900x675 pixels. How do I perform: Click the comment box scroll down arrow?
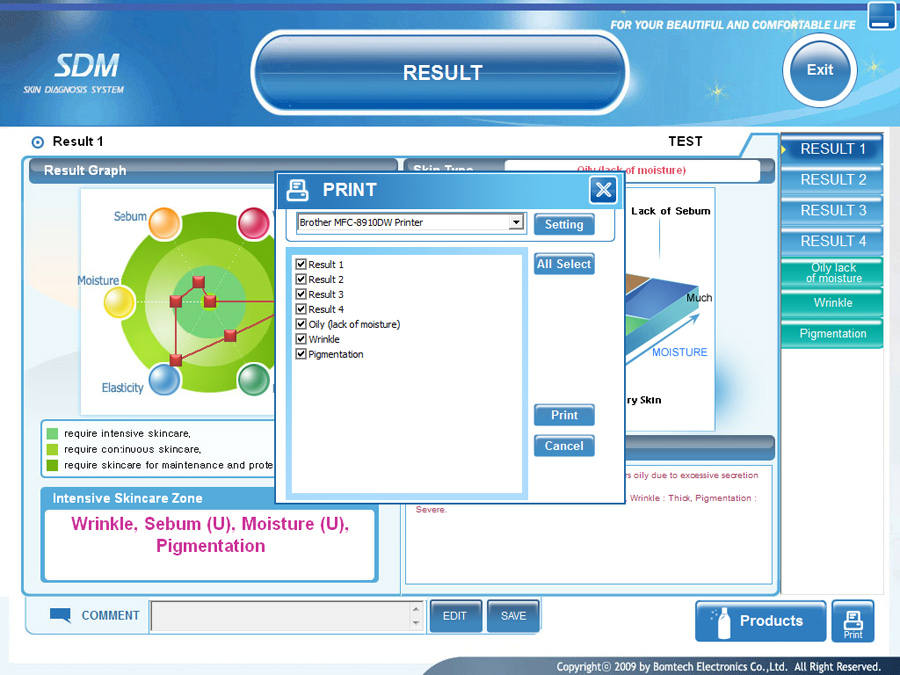[x=416, y=624]
